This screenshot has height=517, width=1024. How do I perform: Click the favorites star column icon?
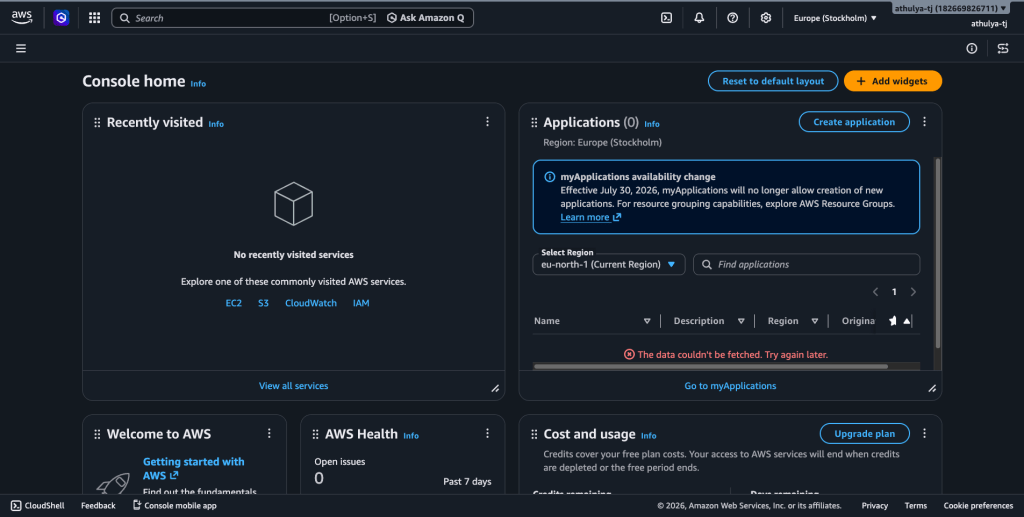pos(893,321)
